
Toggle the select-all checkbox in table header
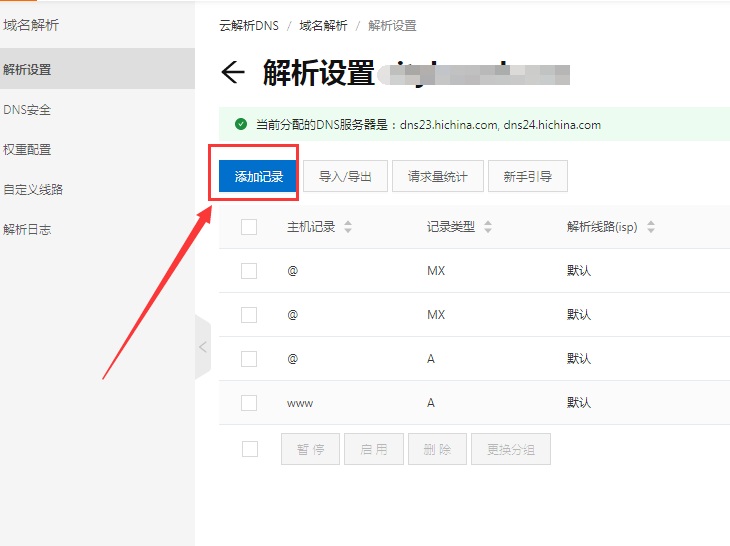(x=249, y=227)
